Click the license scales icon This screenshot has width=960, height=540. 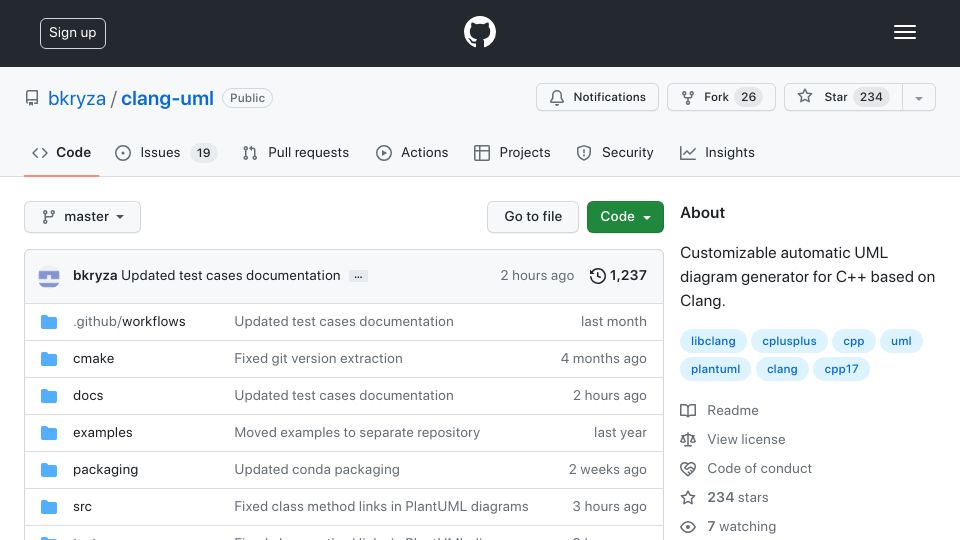688,440
